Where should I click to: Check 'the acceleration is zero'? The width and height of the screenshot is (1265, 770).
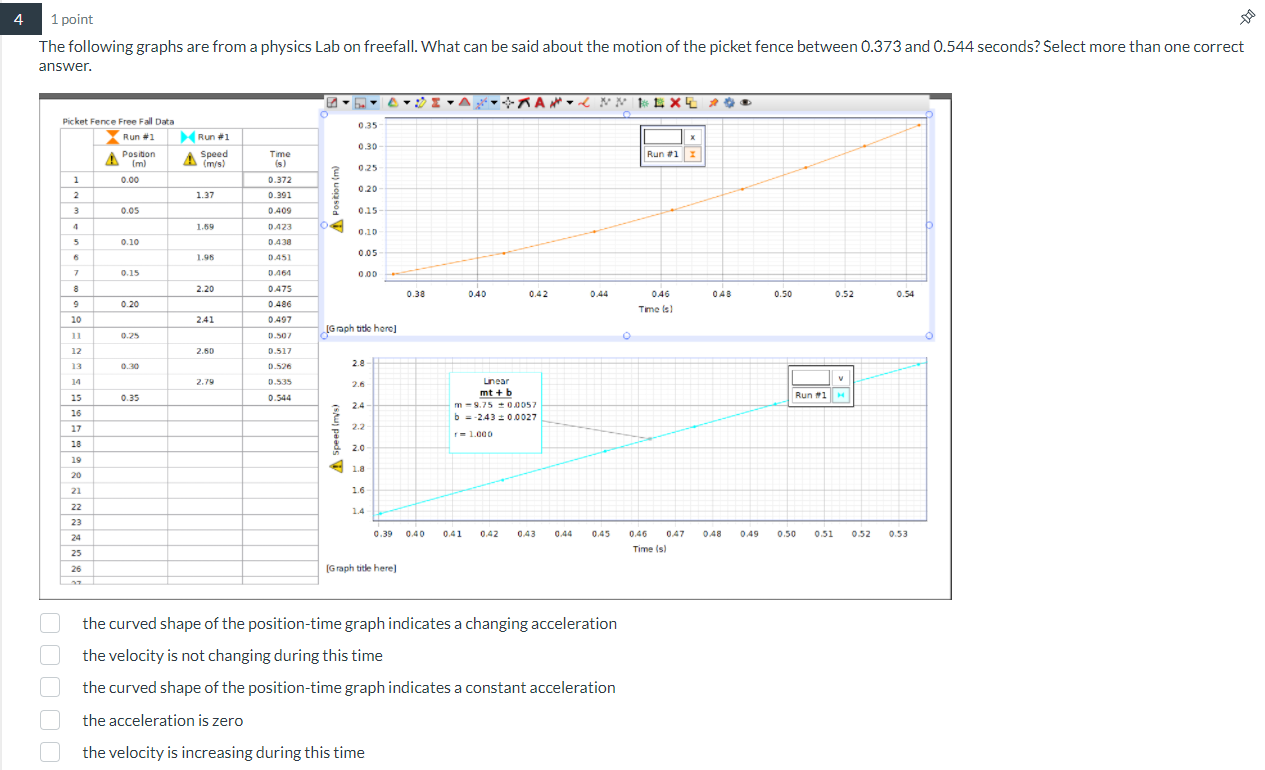pos(50,720)
